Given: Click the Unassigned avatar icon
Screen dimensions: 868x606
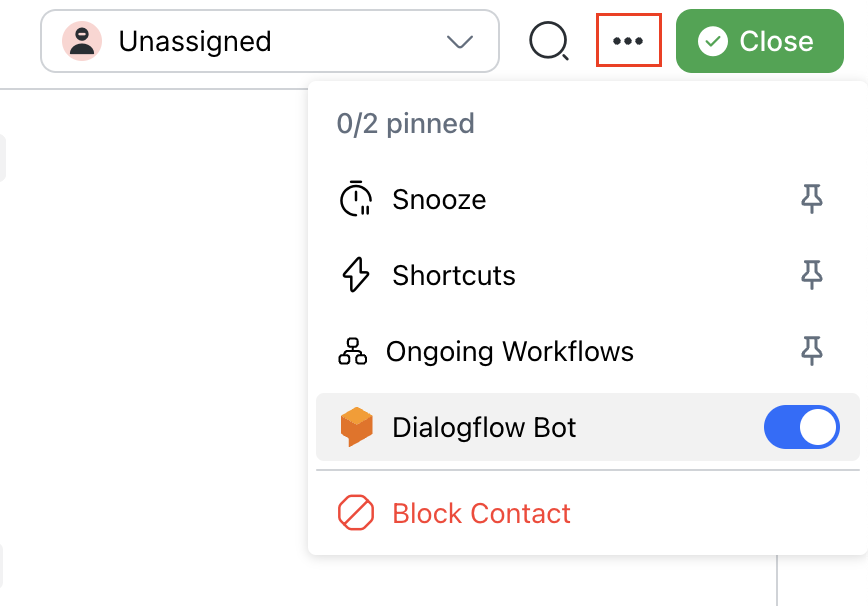Looking at the screenshot, I should 80,41.
